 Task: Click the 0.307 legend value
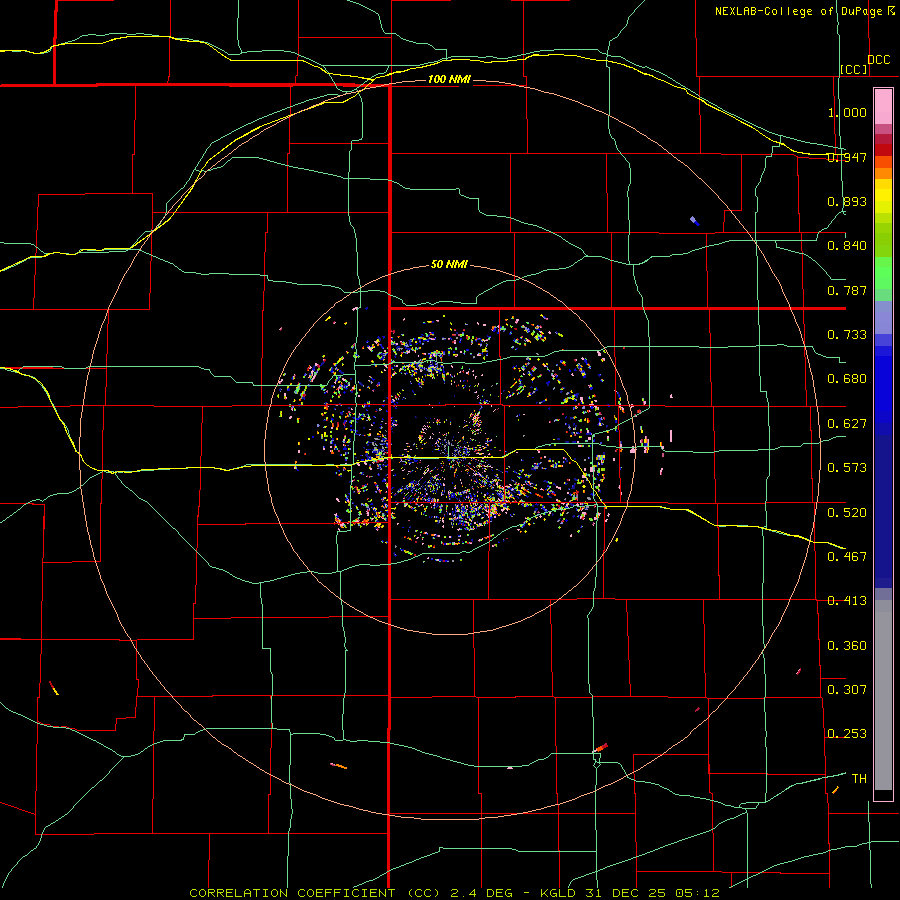pyautogui.click(x=847, y=690)
